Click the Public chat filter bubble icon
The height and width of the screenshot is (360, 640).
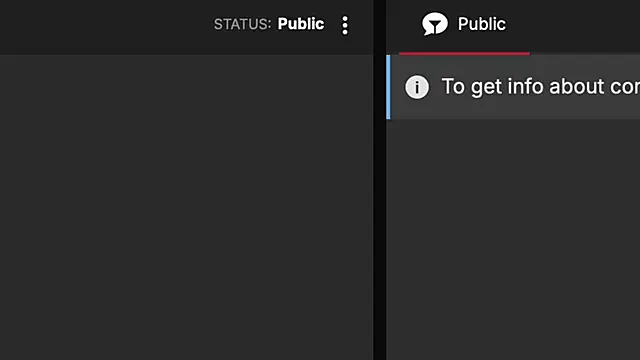[435, 24]
